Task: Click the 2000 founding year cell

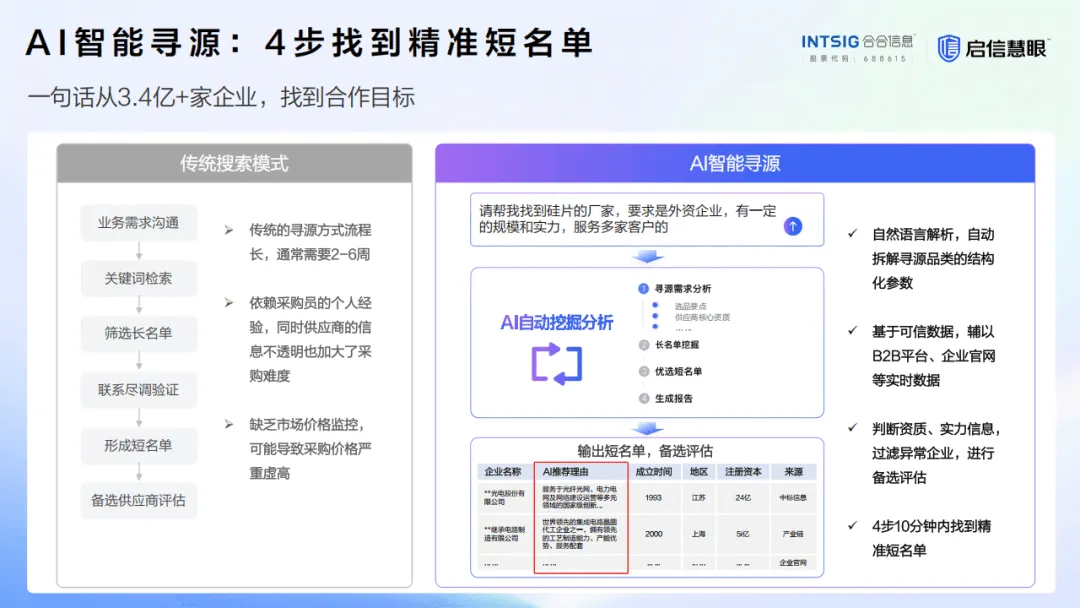Action: 654,534
